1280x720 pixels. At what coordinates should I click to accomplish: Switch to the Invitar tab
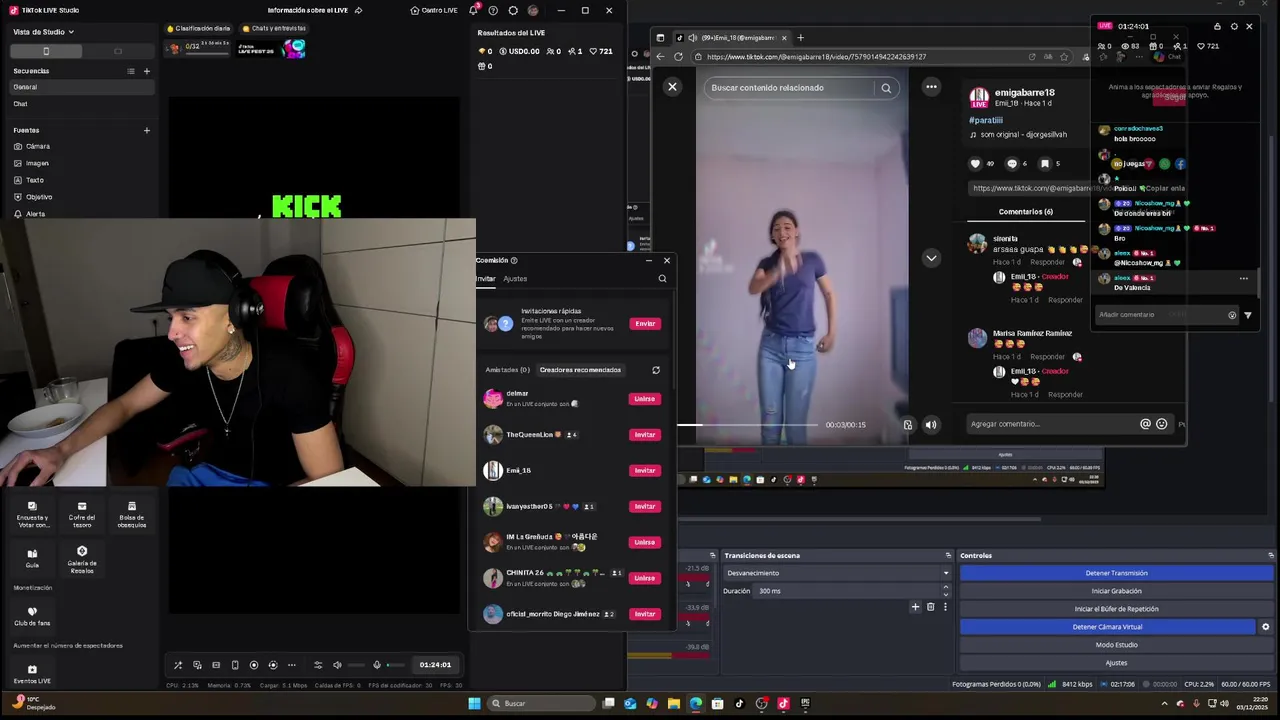coord(486,279)
